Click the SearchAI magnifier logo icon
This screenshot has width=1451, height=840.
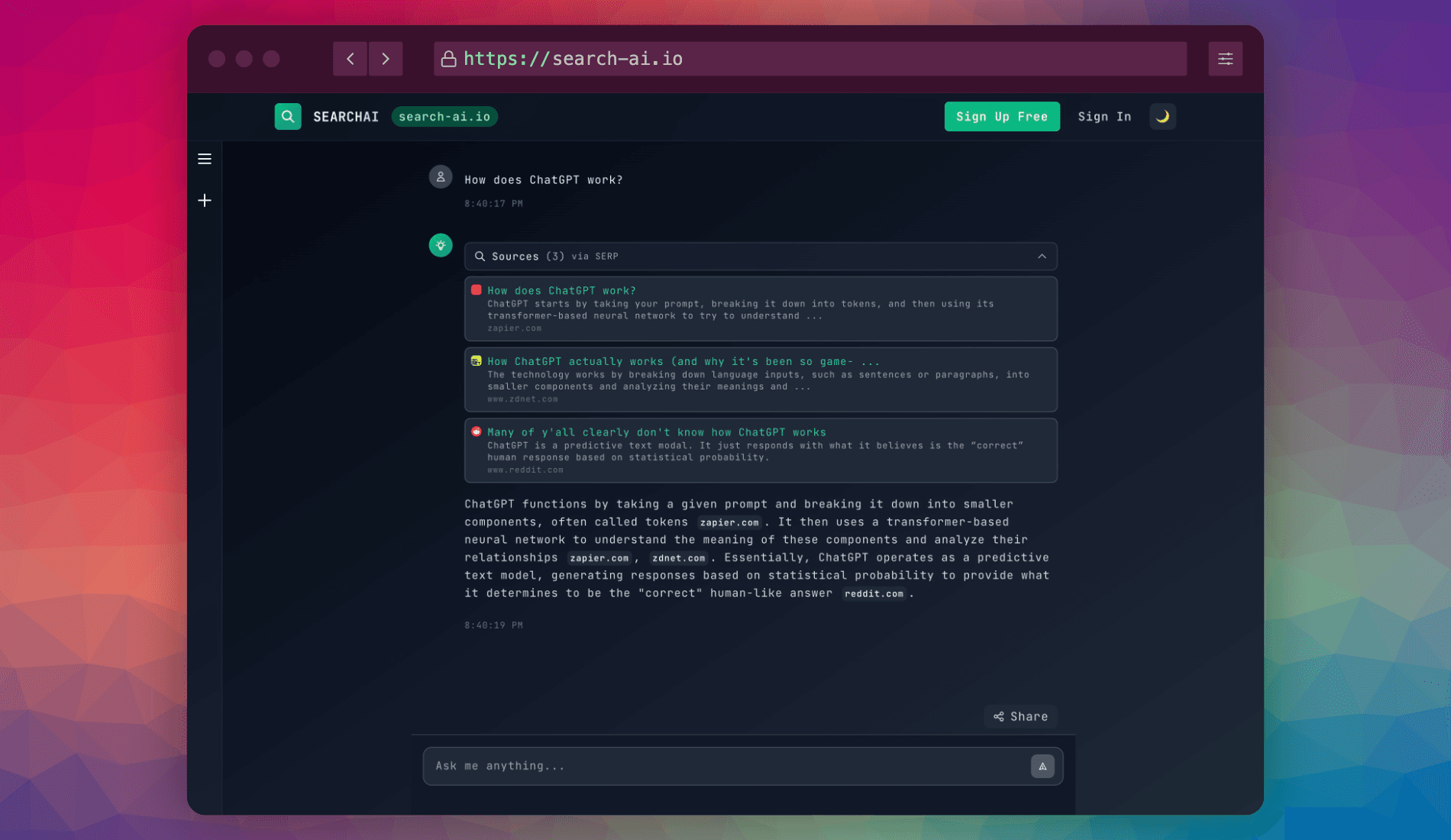[288, 117]
